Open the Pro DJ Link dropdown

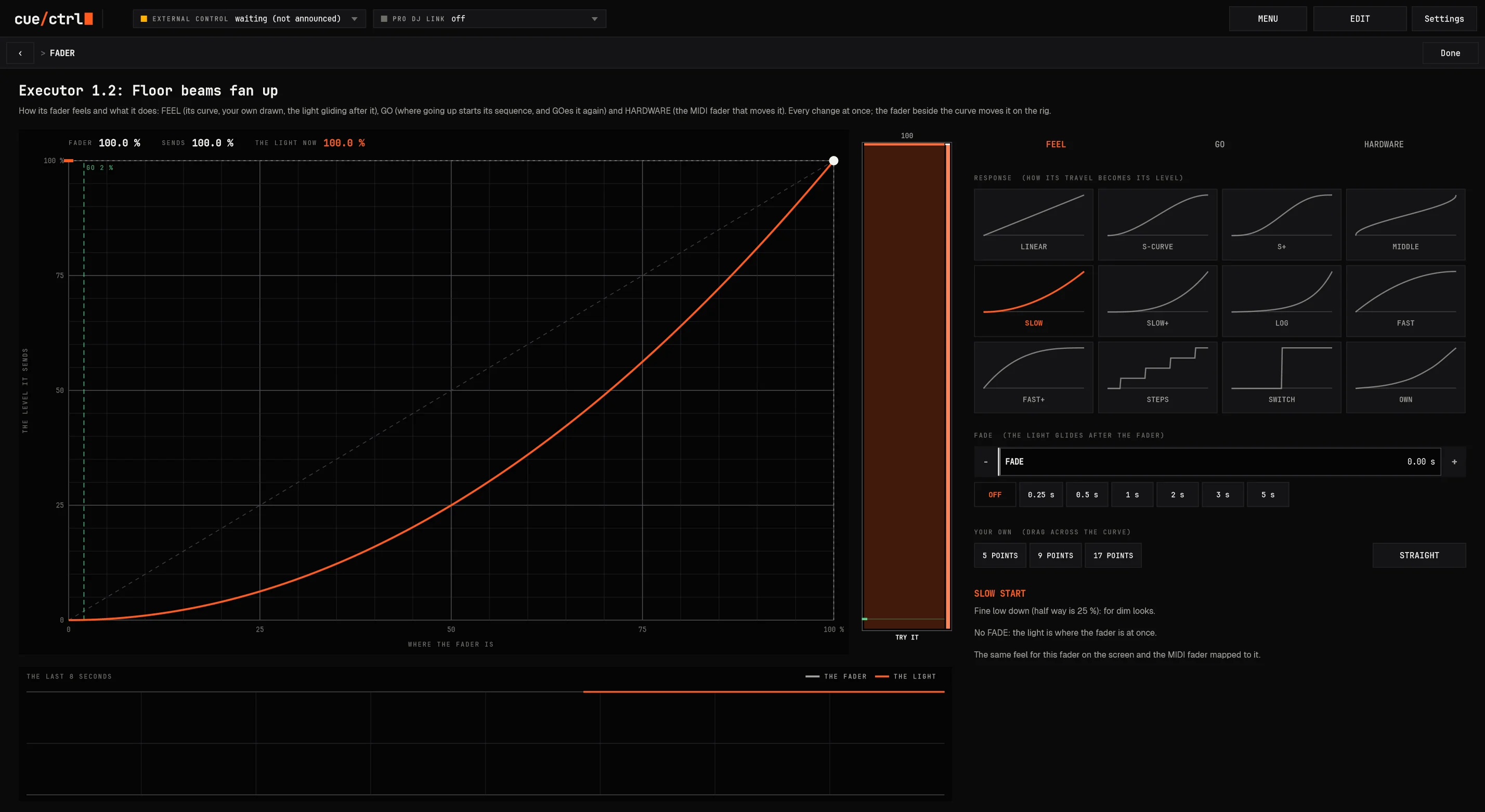coord(489,18)
